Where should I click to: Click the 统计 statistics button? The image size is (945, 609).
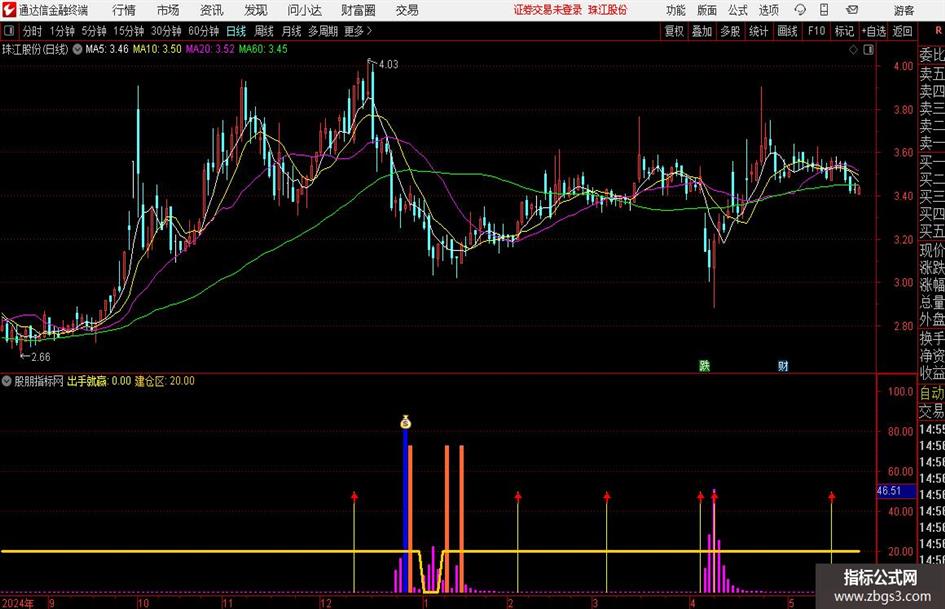point(758,31)
